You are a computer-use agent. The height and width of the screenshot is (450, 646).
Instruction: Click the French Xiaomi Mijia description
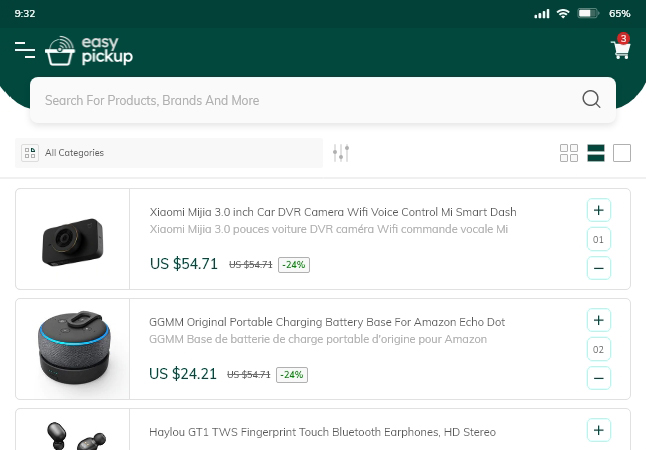(328, 229)
